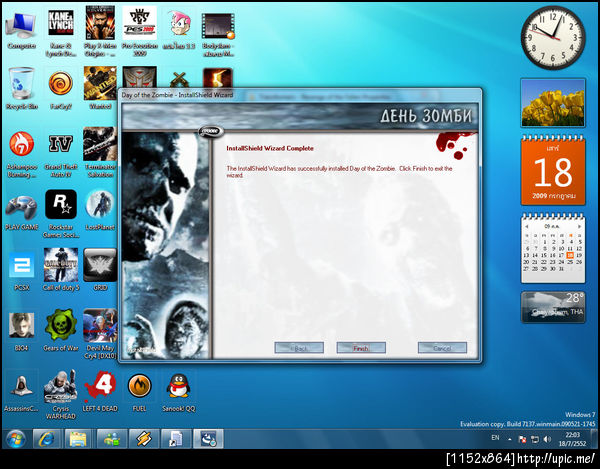Click Finish in the InstallShield Wizard
Image resolution: width=600 pixels, height=469 pixels.
[361, 348]
